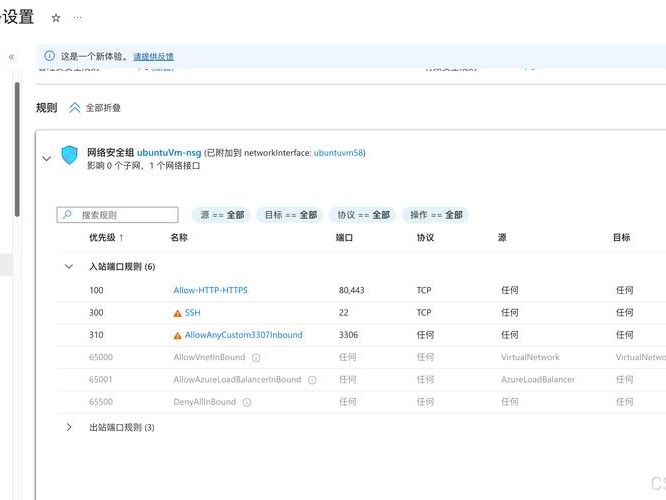Sort by the 名称 column header
666x500 pixels.
coord(179,237)
